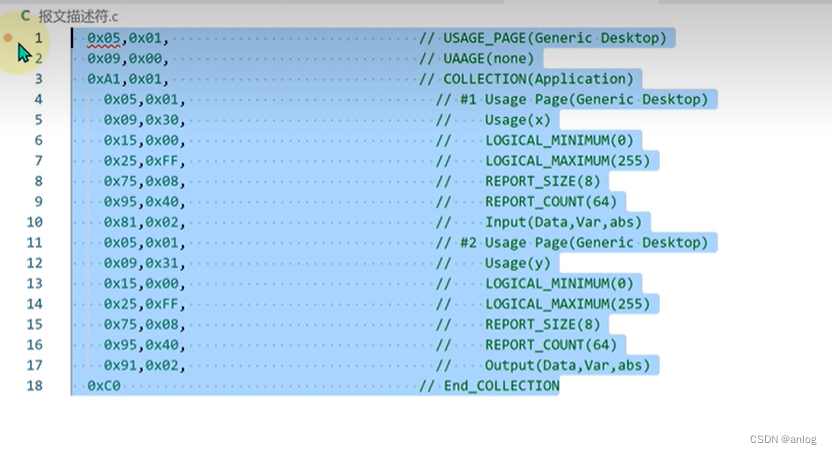Click line number 8 in the gutter
Viewport: 832px width, 455px height.
pos(39,181)
